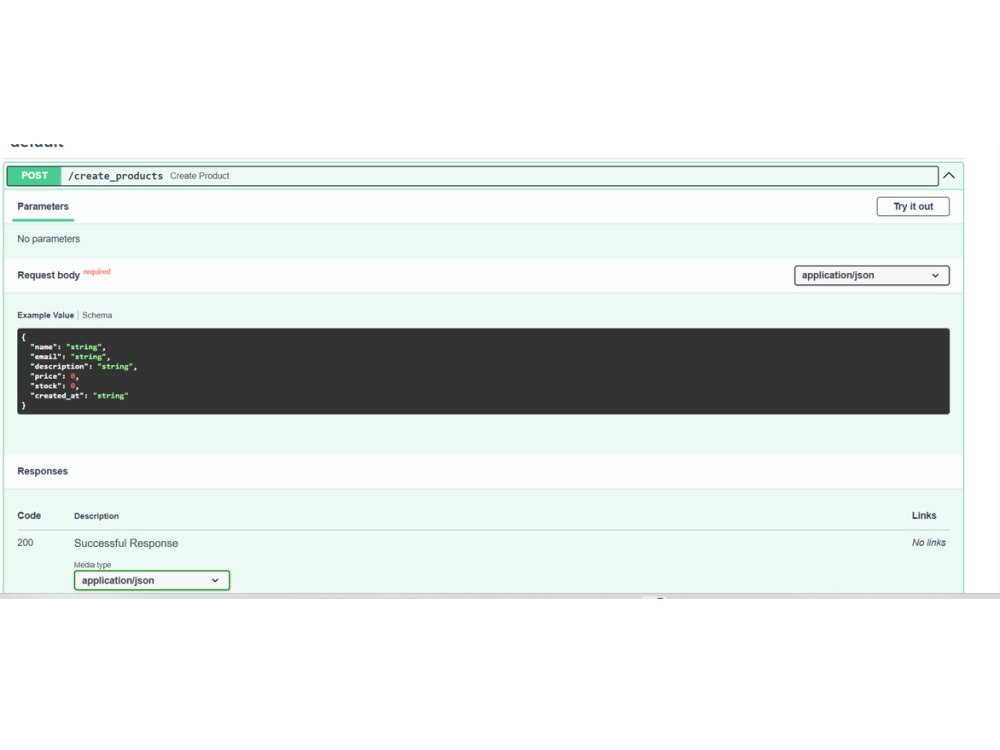
Task: Click the "stock": 0 line in example
Action: pyautogui.click(x=54, y=386)
